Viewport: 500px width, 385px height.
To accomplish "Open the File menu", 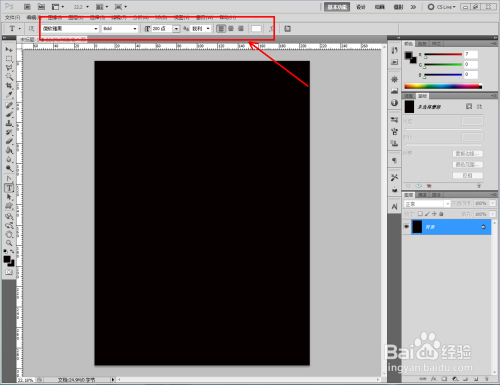I will point(12,17).
